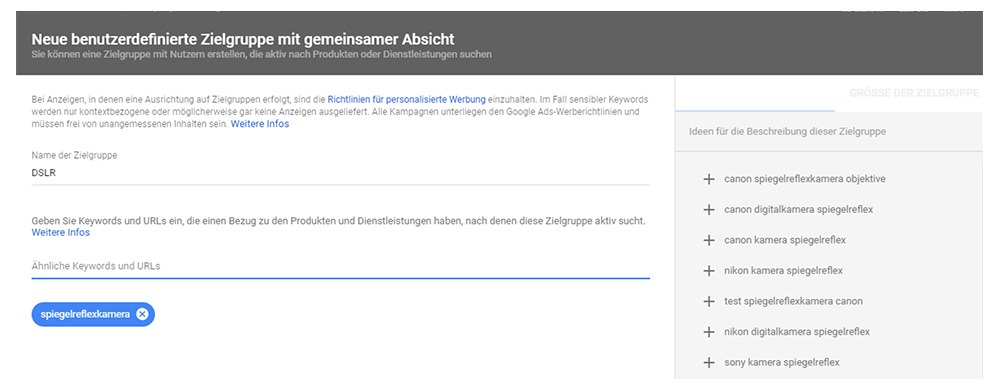Select 'canon kamera spiegelreflex' suggestion text

coord(785,240)
